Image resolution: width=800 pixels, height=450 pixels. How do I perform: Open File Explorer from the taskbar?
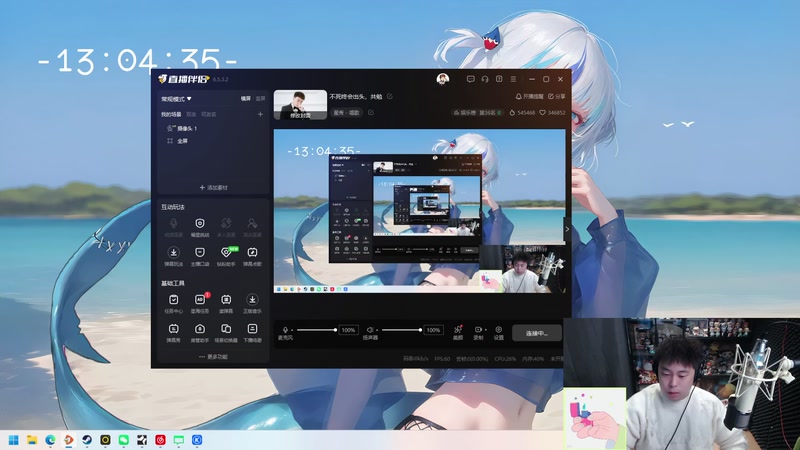[32, 440]
